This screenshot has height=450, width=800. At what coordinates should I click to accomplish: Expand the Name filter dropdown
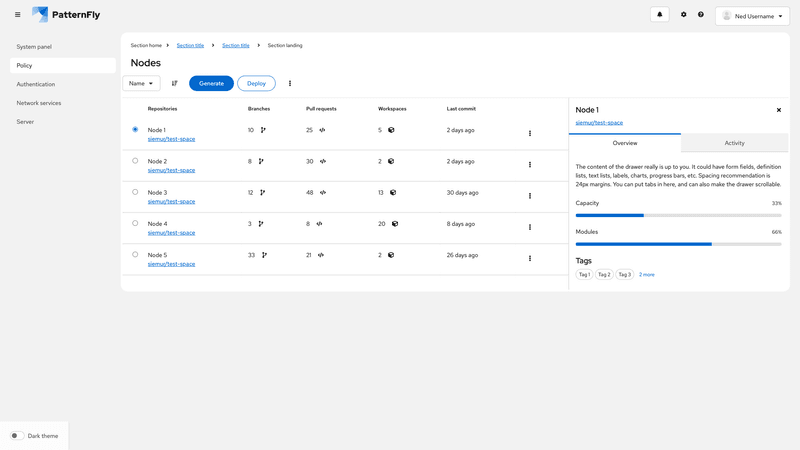point(141,84)
